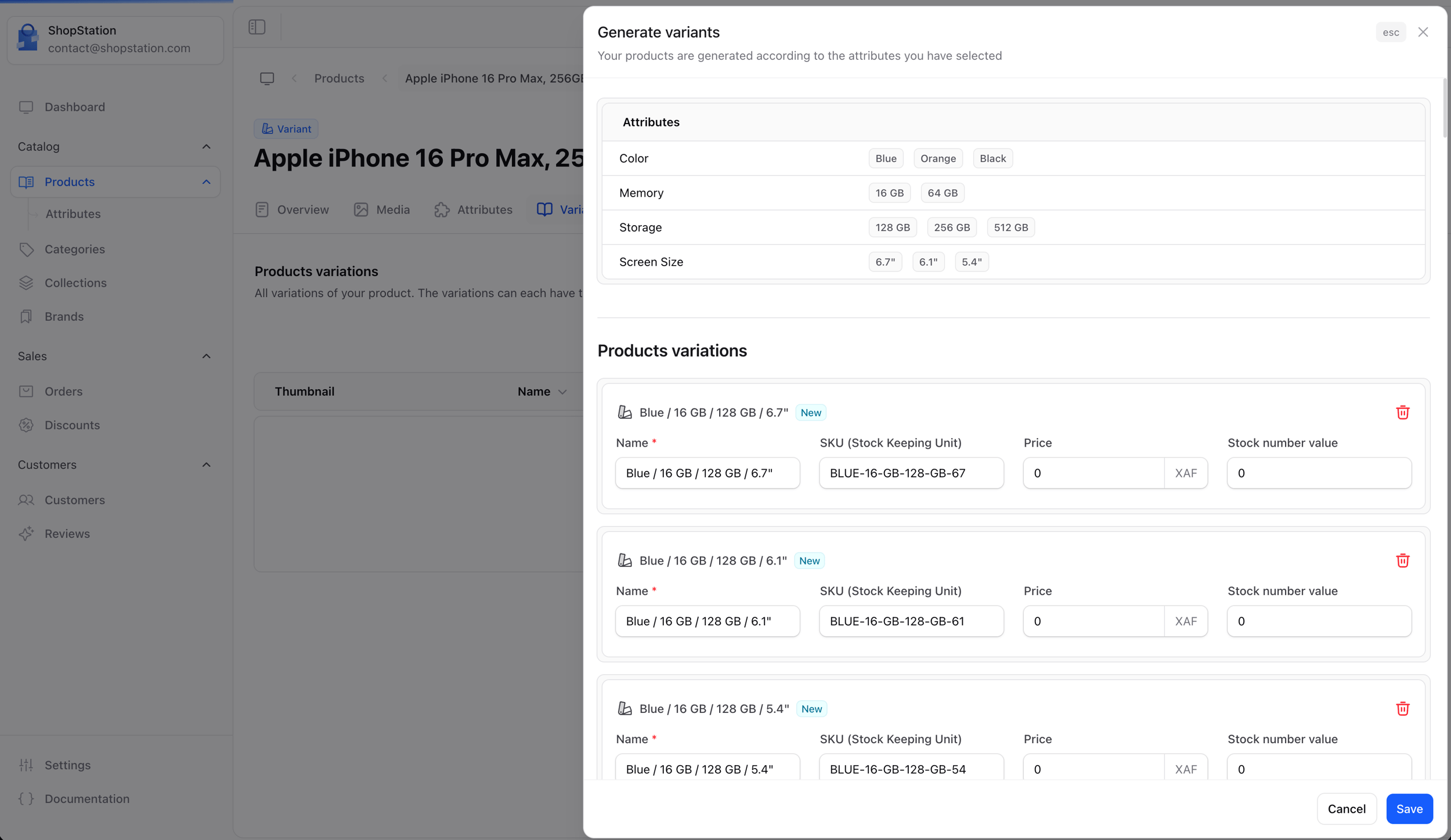Open Reviews sparkle icon in sidebar
Viewport: 1451px width, 840px height.
pyautogui.click(x=26, y=533)
